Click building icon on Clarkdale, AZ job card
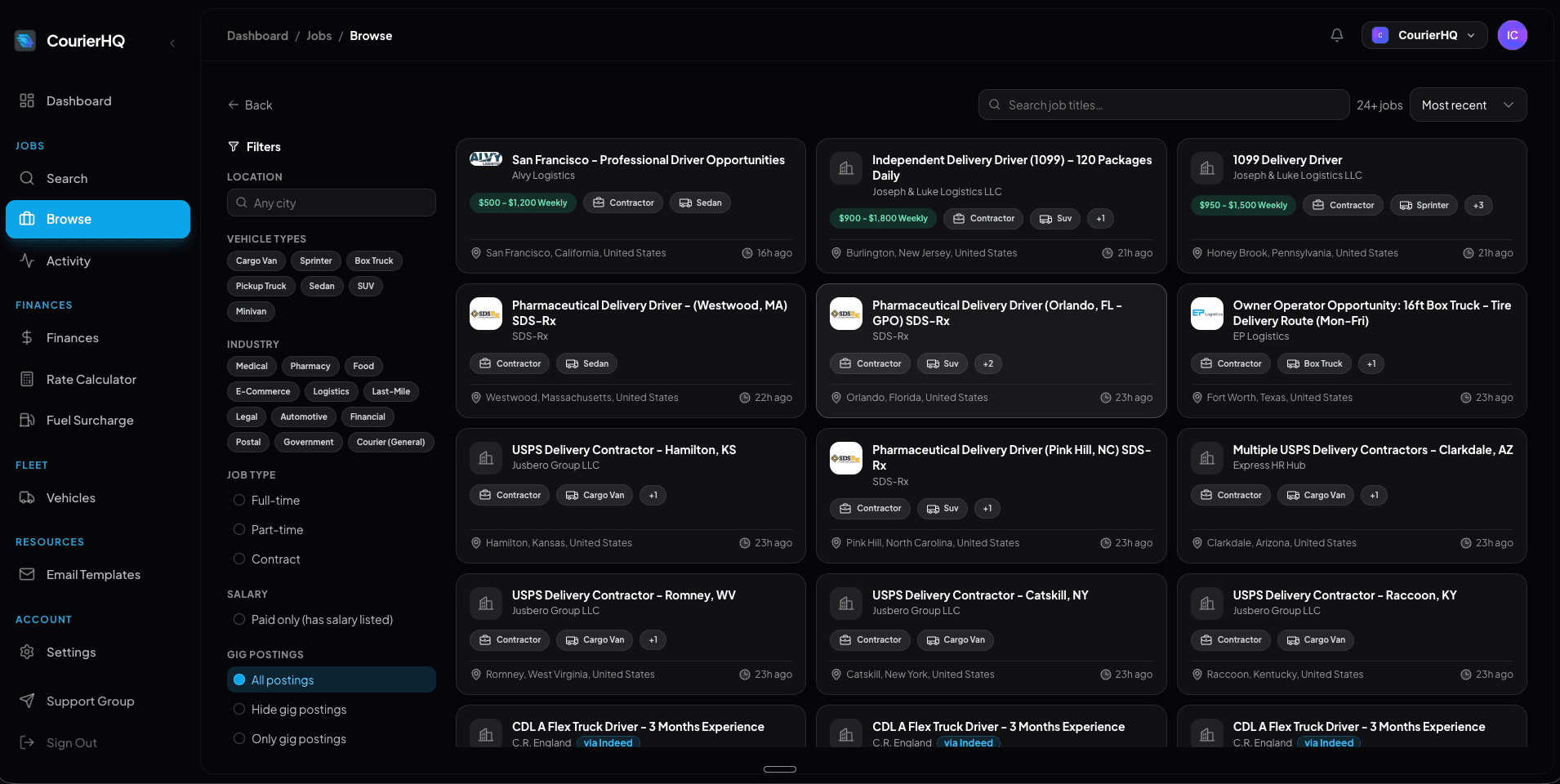This screenshot has height=784, width=1560. (1207, 458)
